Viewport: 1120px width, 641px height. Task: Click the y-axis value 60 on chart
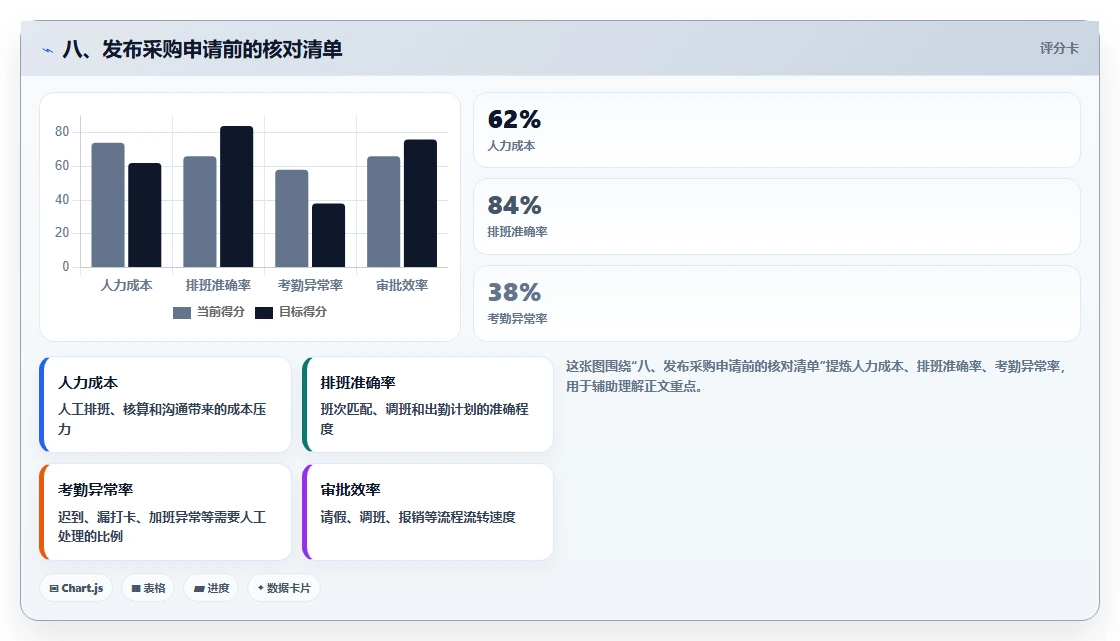click(x=62, y=166)
